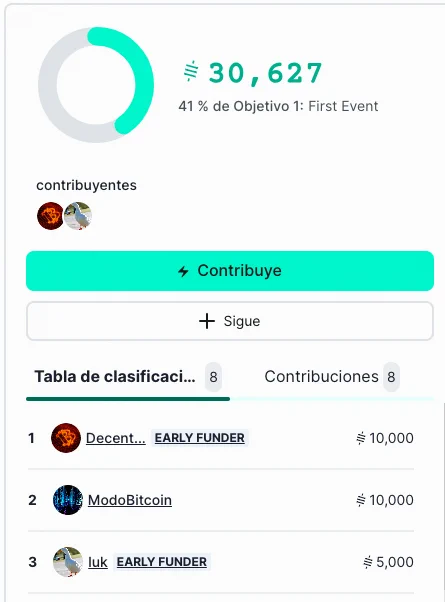Open the ModoBitcoin profile link
This screenshot has width=445, height=602.
130,500
